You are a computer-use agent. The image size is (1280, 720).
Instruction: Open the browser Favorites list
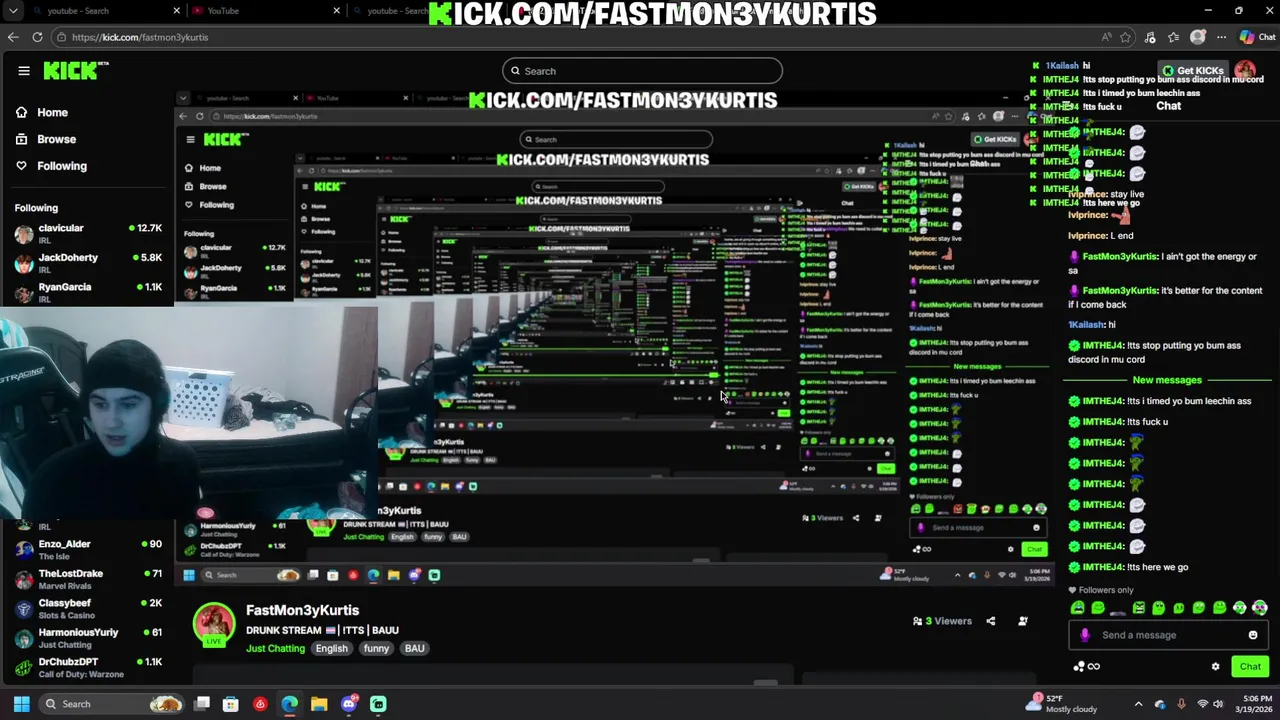(x=1174, y=37)
